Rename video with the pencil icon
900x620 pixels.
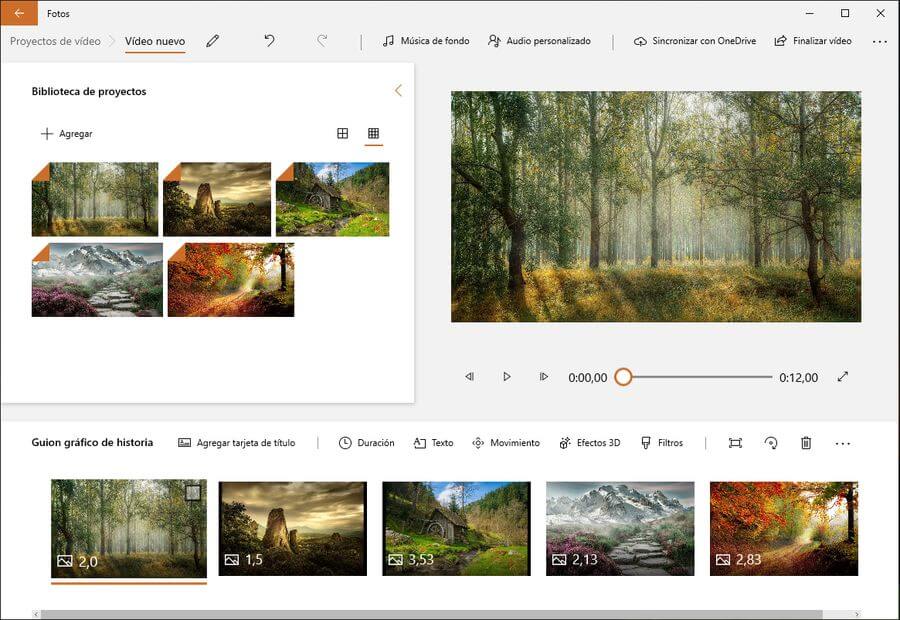213,41
